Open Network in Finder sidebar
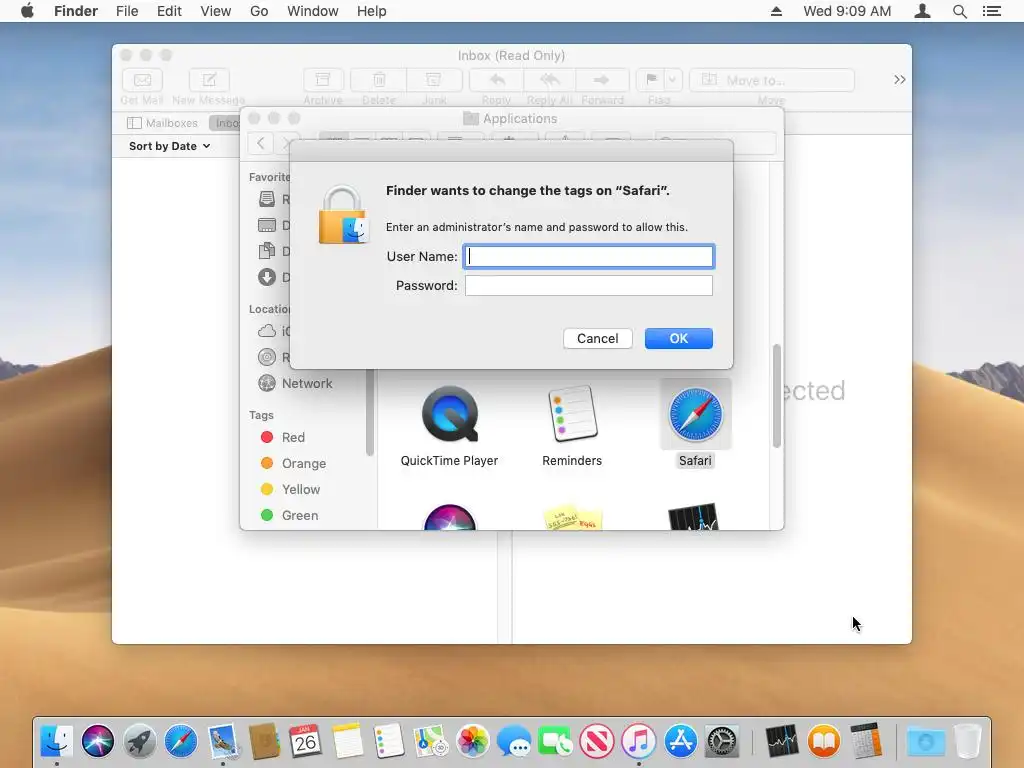This screenshot has width=1024, height=768. (295, 383)
